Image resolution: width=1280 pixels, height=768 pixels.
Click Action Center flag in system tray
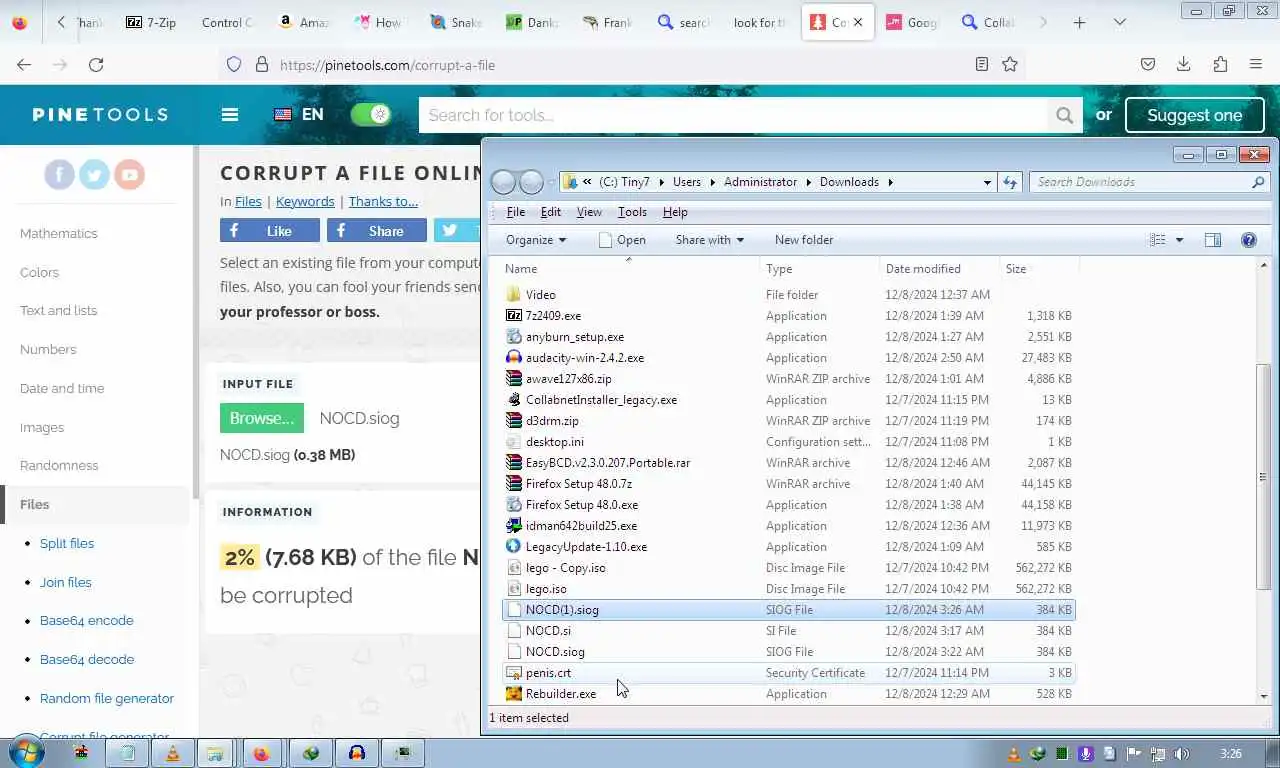click(x=1135, y=754)
